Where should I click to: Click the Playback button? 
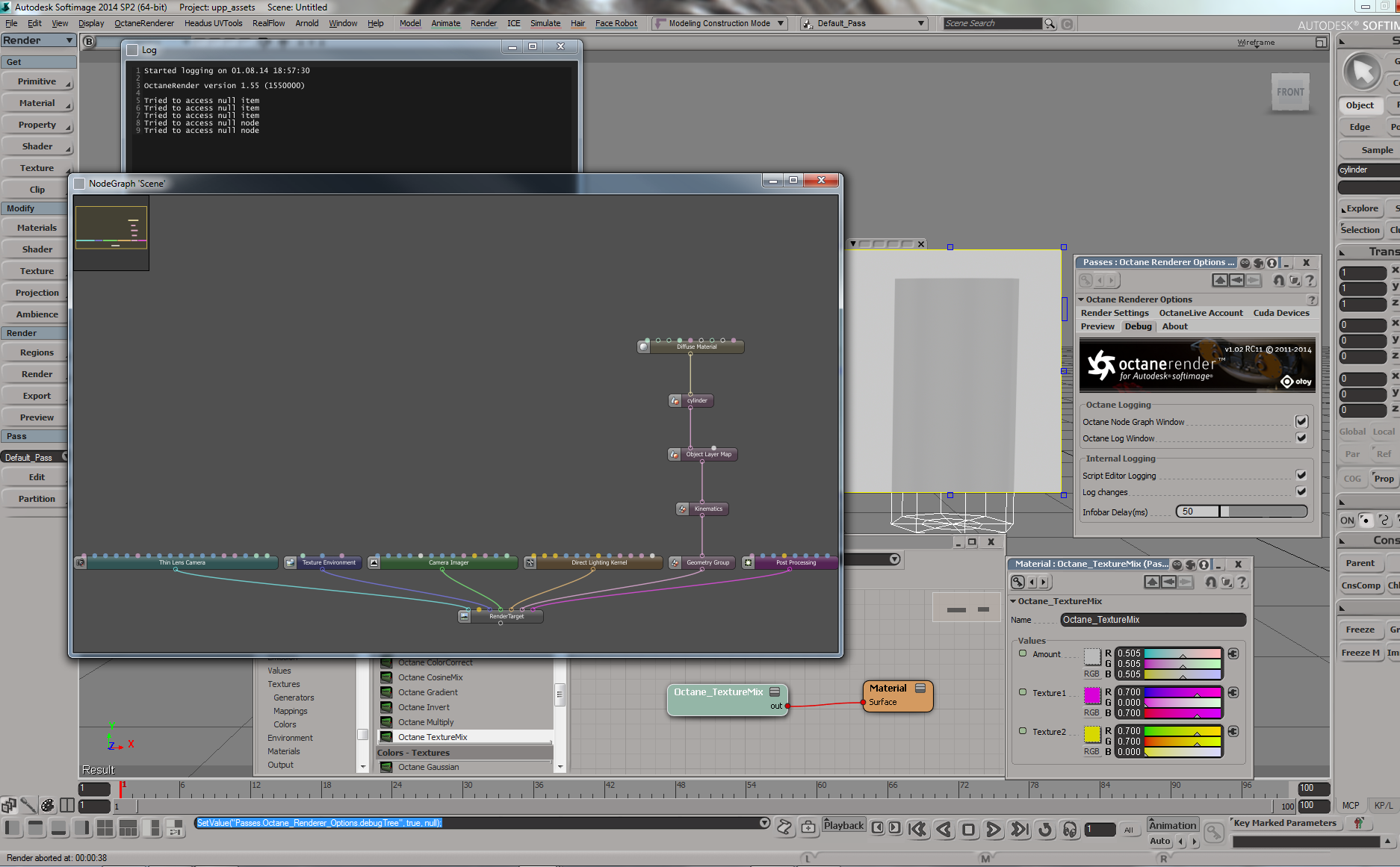point(843,826)
